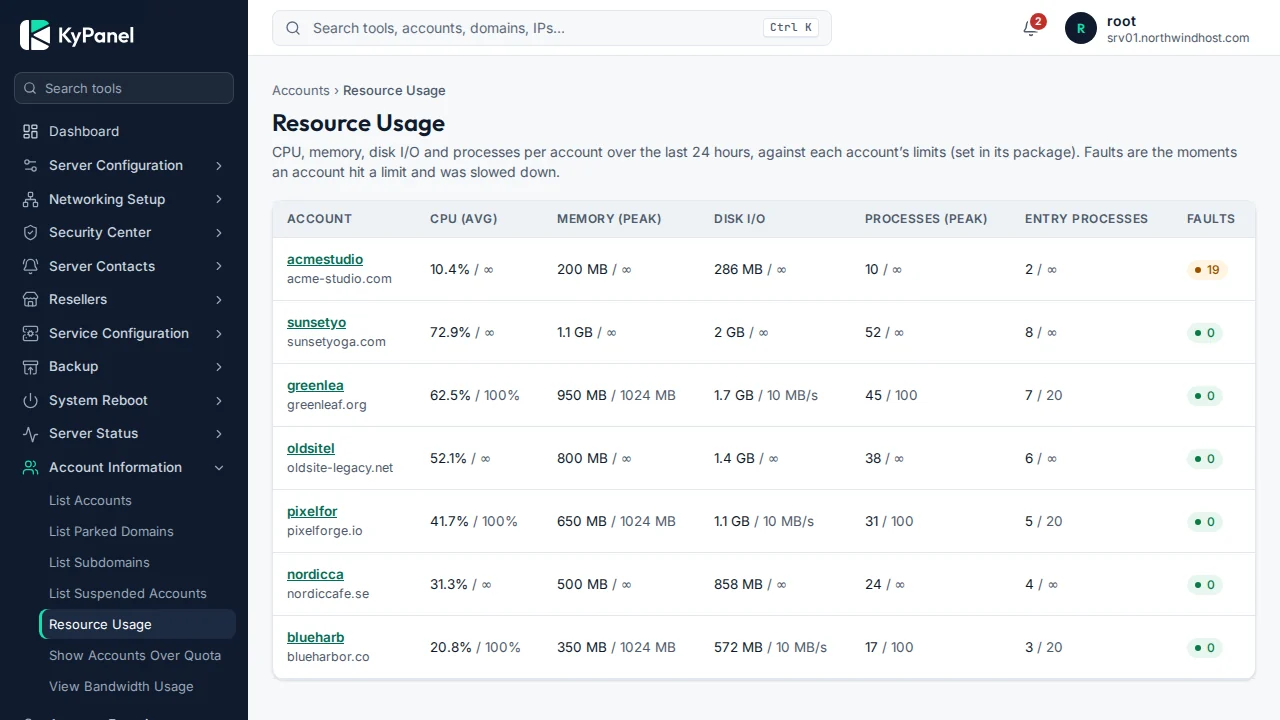The height and width of the screenshot is (720, 1280).
Task: Click the FAULTS column header
Action: (1211, 218)
